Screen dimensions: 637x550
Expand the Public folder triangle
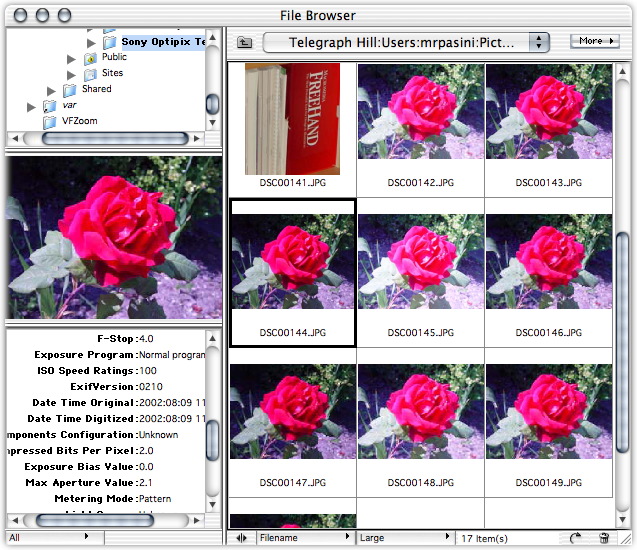tap(72, 58)
